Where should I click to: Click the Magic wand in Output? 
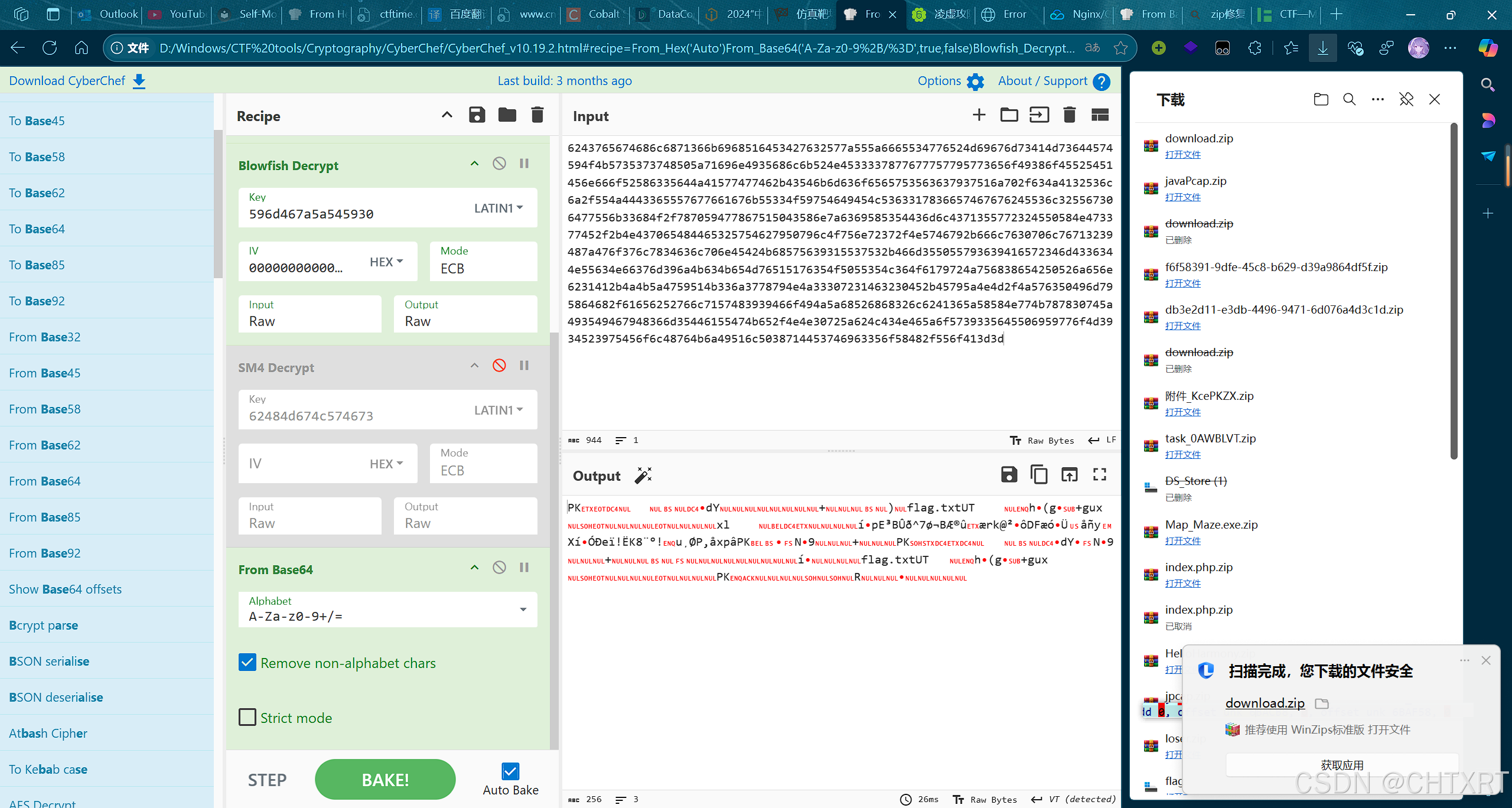pos(643,475)
